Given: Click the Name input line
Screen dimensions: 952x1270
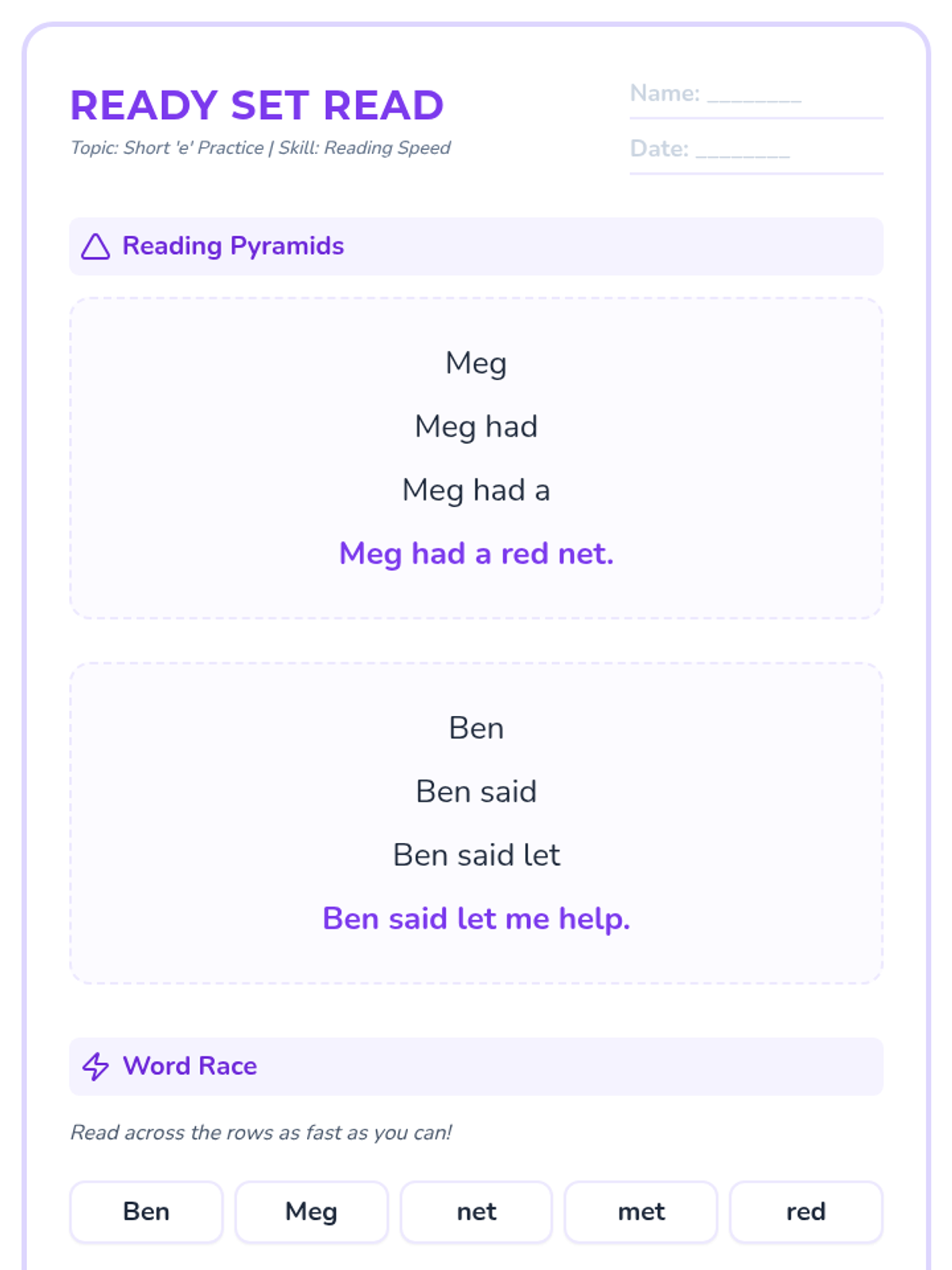Looking at the screenshot, I should tap(756, 95).
